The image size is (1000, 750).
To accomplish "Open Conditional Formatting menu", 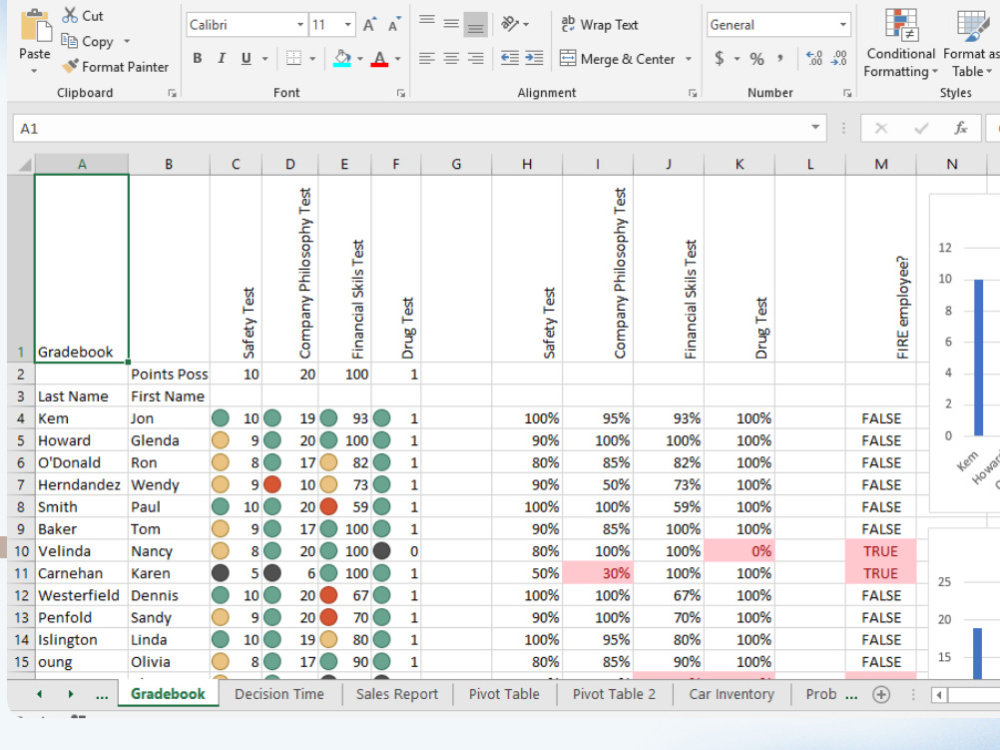I will pyautogui.click(x=901, y=43).
